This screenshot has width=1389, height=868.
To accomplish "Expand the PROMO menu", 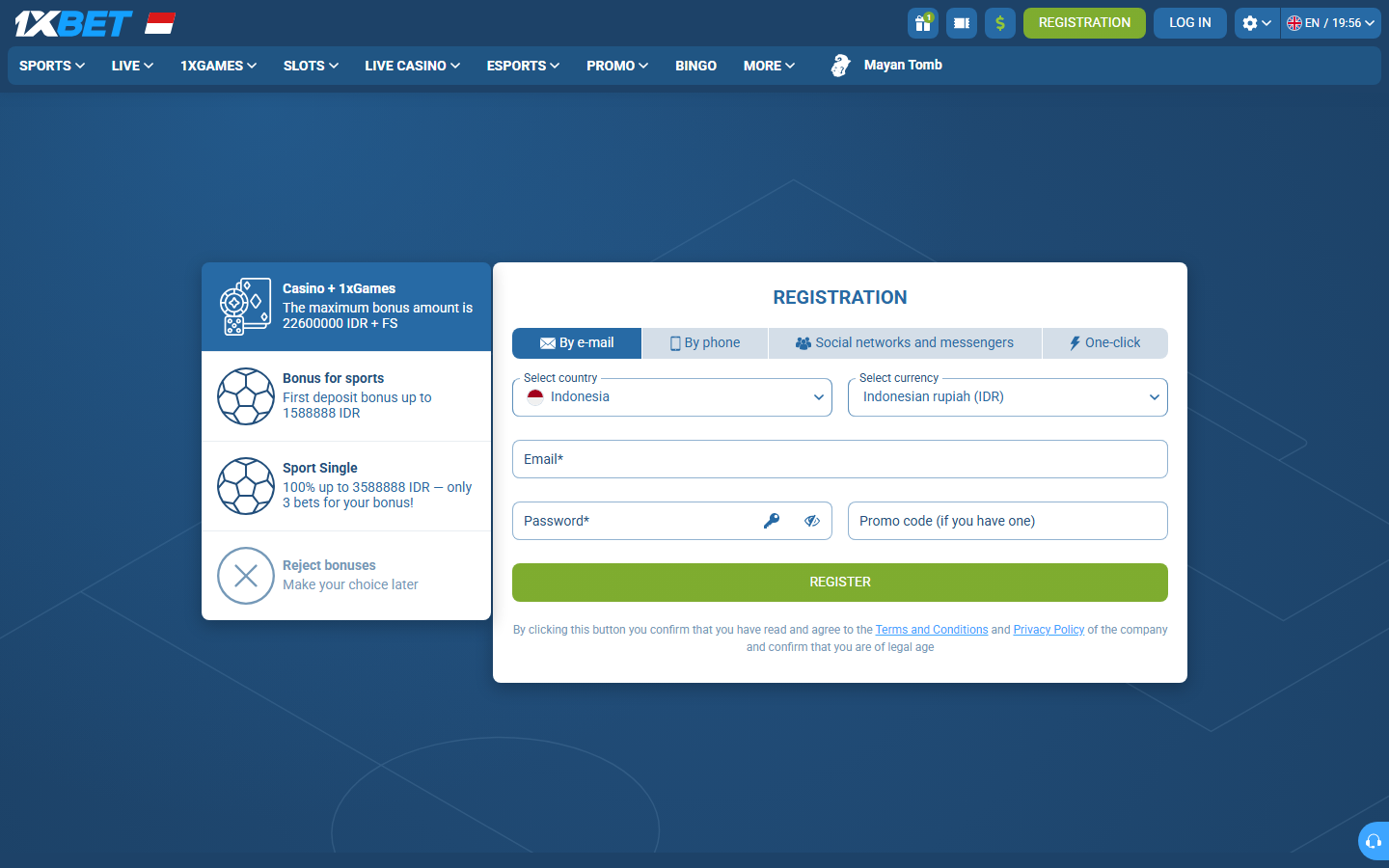I will (x=617, y=66).
